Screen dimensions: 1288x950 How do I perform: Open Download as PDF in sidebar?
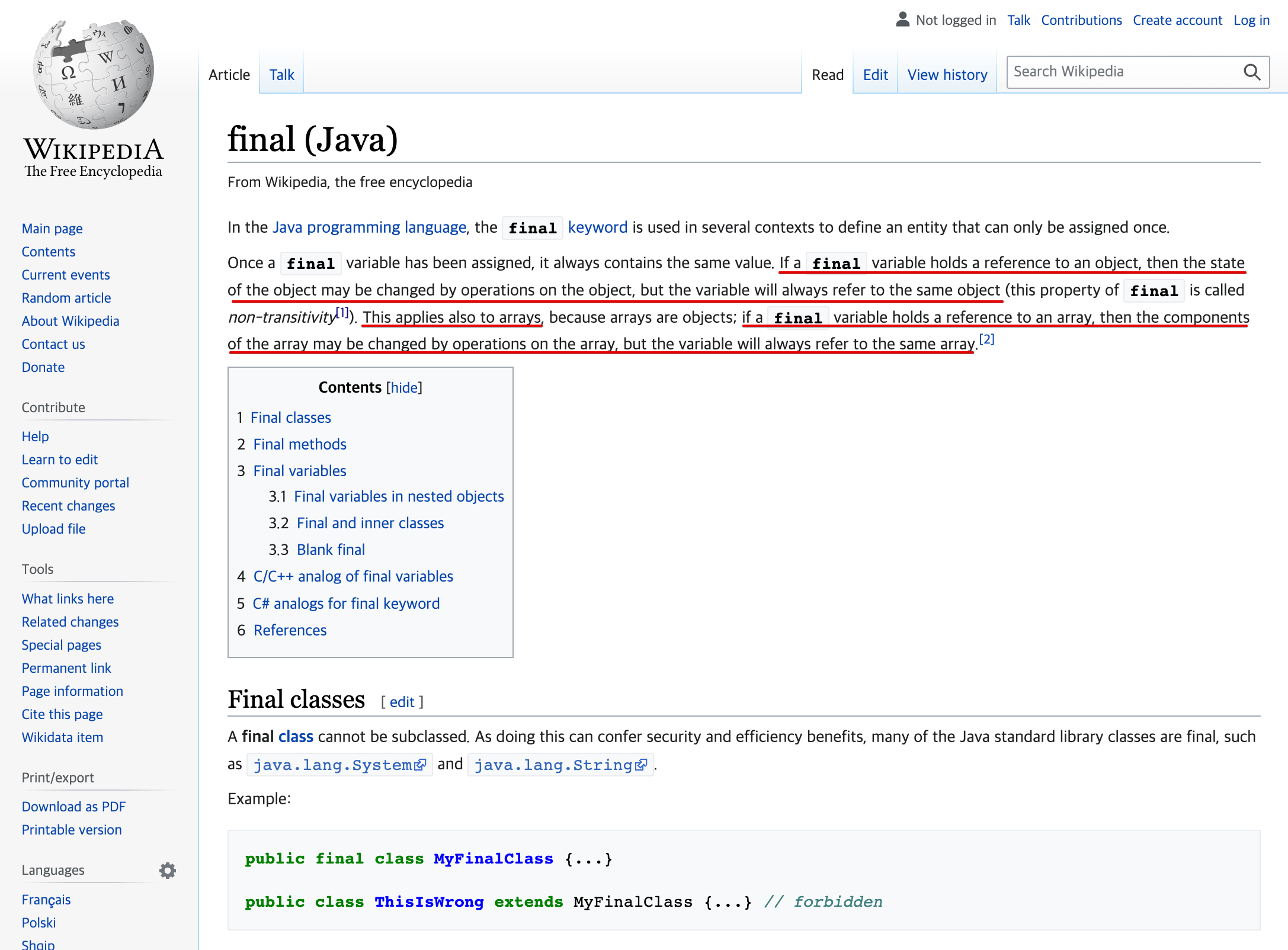tap(73, 807)
